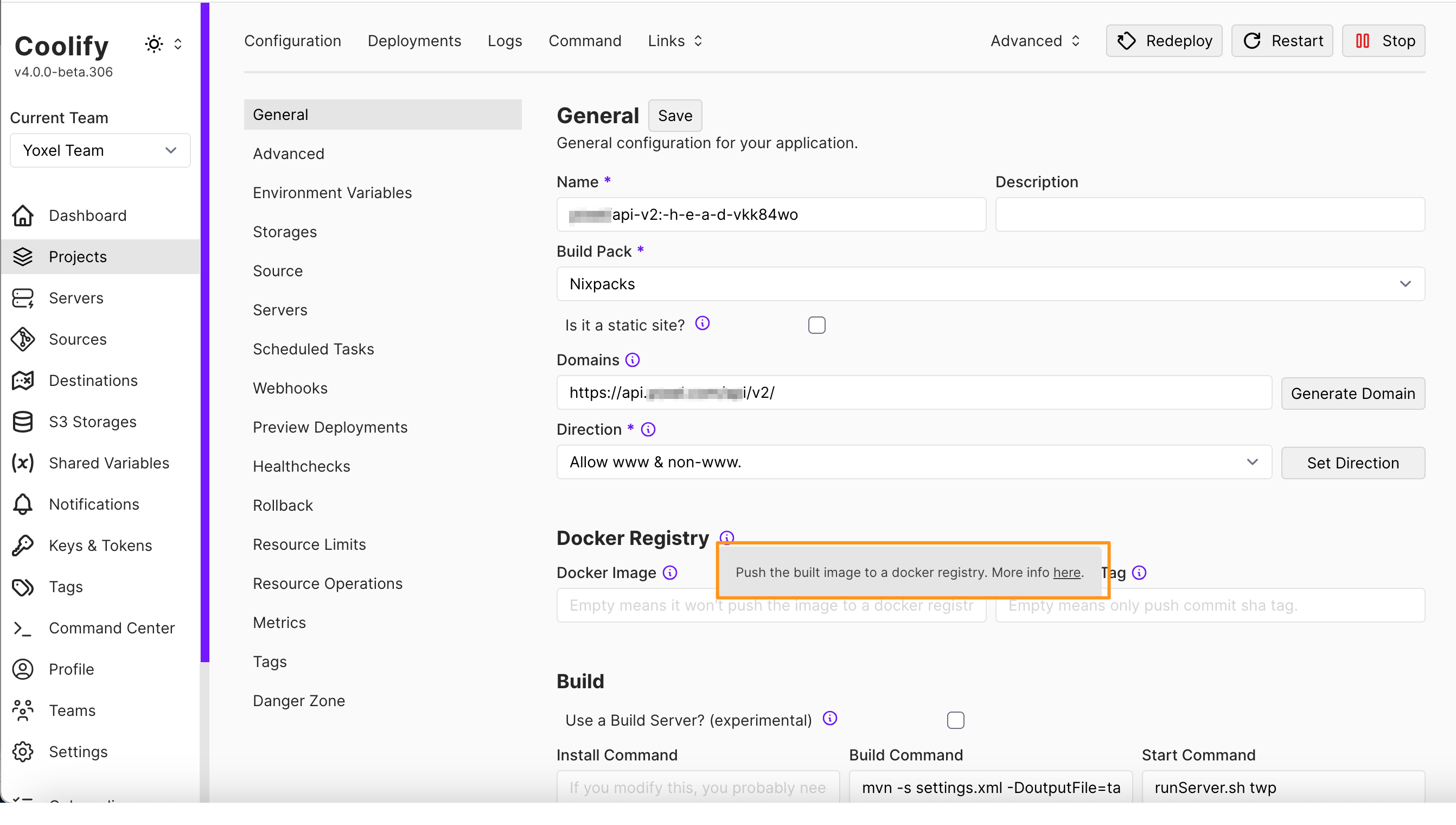Viewport: 1456px width, 825px height.
Task: Switch to the Logs tab
Action: pyautogui.click(x=505, y=41)
